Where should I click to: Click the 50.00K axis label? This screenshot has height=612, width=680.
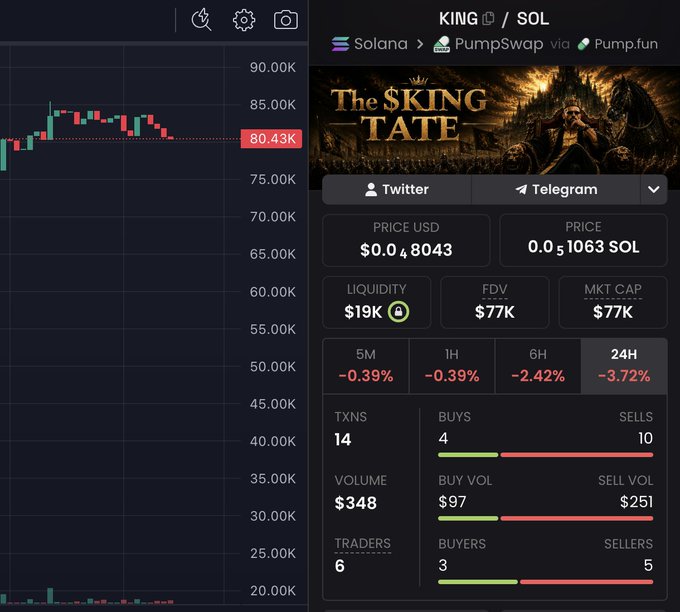tap(273, 367)
